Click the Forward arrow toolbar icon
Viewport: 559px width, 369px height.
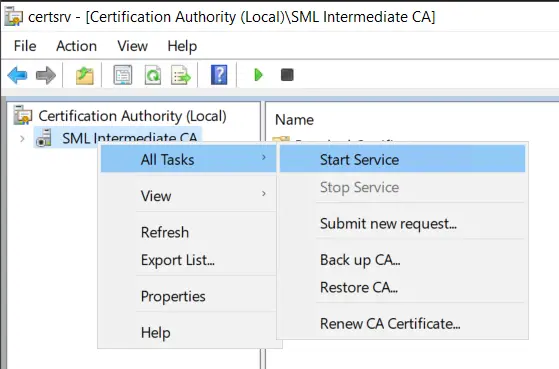[46, 75]
